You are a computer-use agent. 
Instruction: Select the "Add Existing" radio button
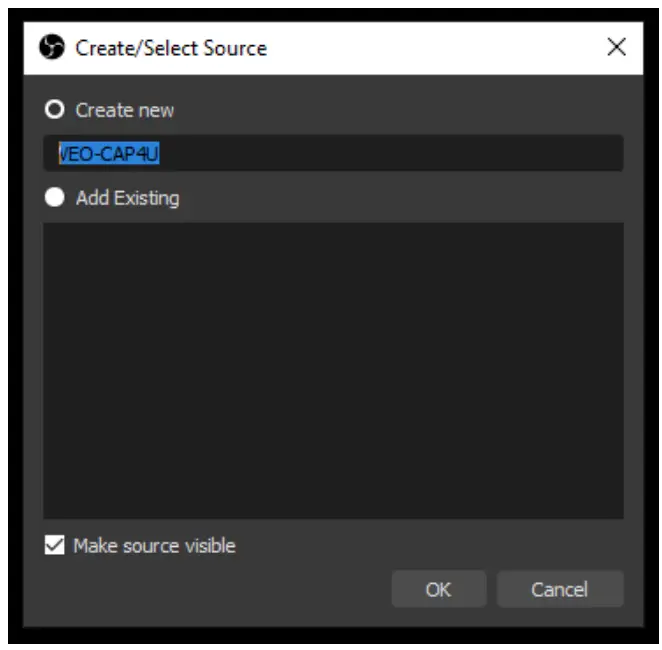tap(55, 197)
